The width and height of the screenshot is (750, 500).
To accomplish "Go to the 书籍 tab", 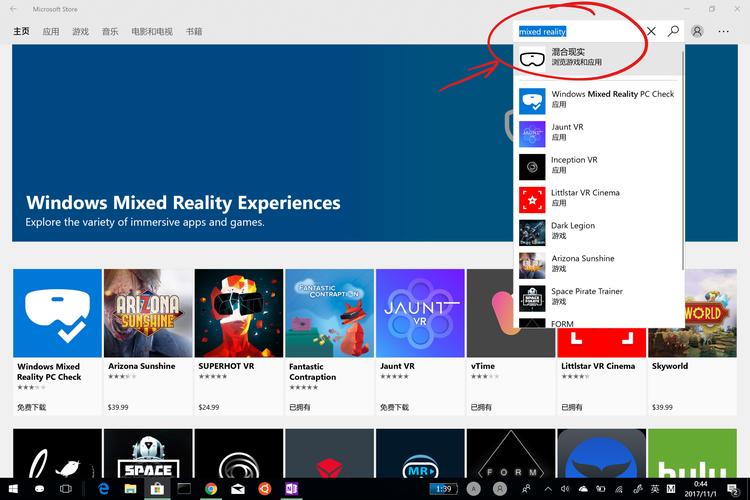I will click(194, 32).
